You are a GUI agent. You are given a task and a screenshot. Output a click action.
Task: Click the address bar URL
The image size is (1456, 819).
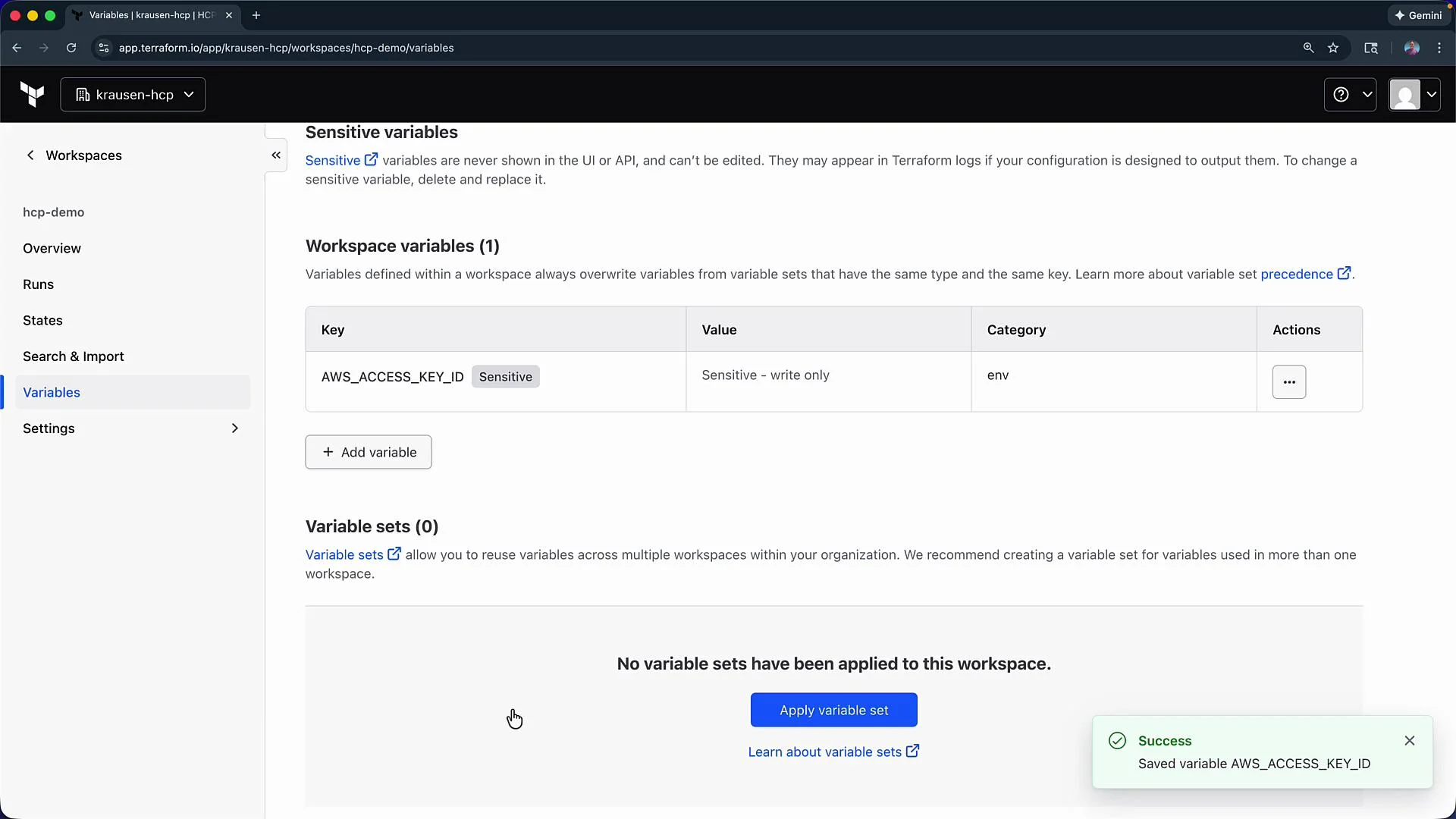(x=286, y=48)
